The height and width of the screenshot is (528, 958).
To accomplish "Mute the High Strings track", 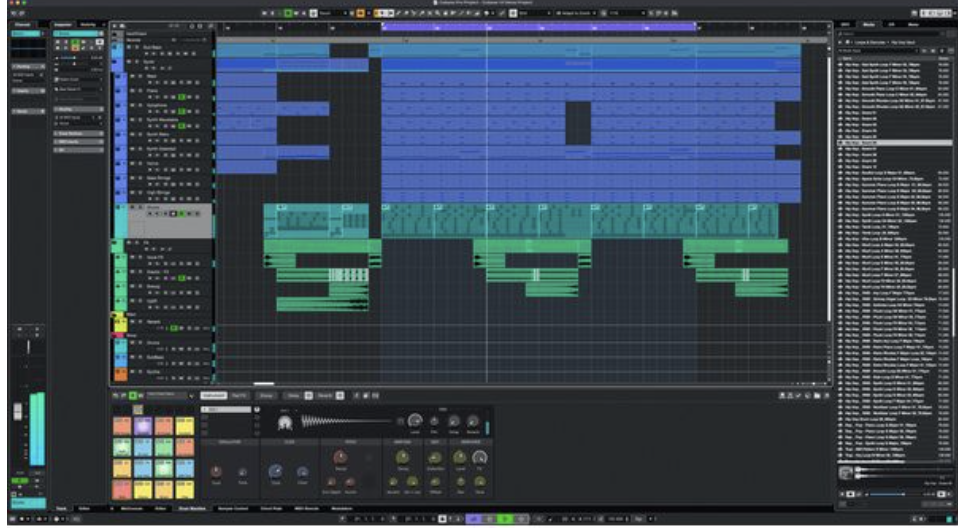I will pyautogui.click(x=133, y=192).
